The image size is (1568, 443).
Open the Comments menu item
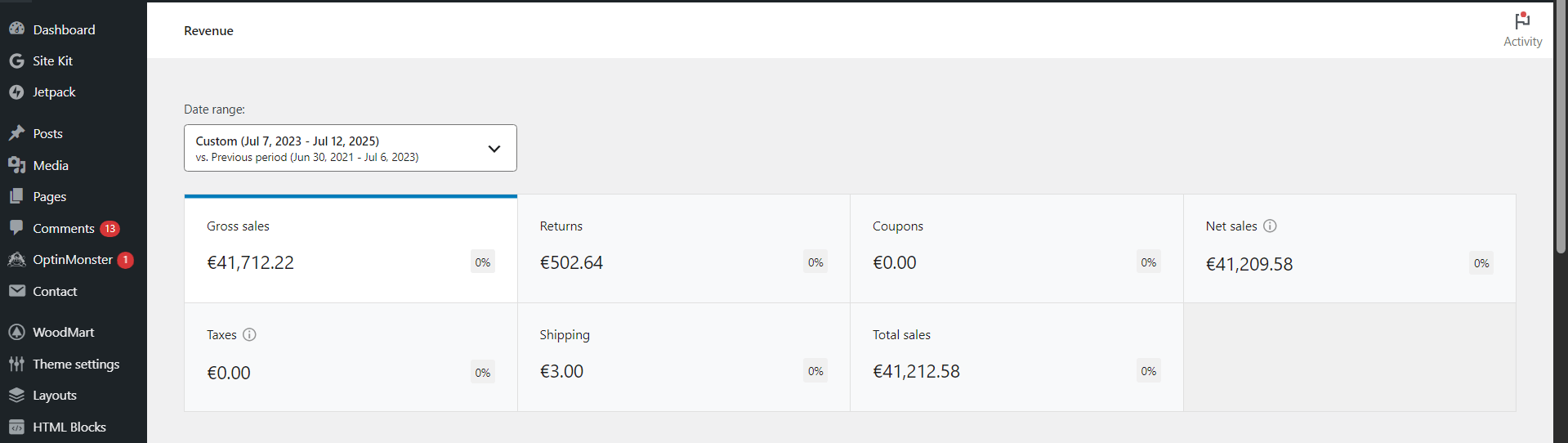[x=64, y=229]
